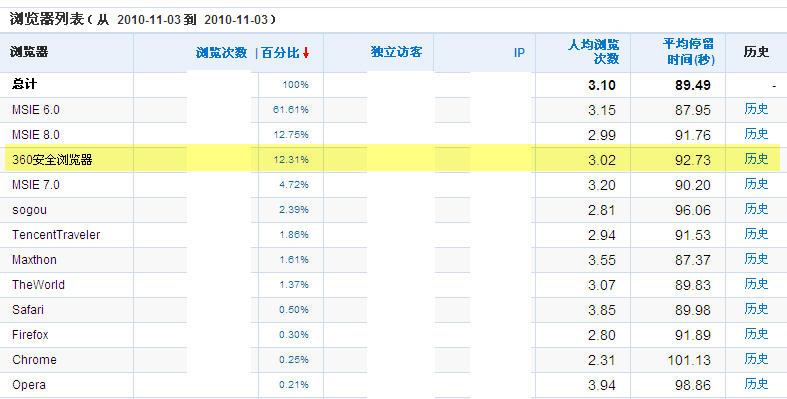
Task: Open 历史 link for MSIE 6.0
Action: [x=756, y=109]
